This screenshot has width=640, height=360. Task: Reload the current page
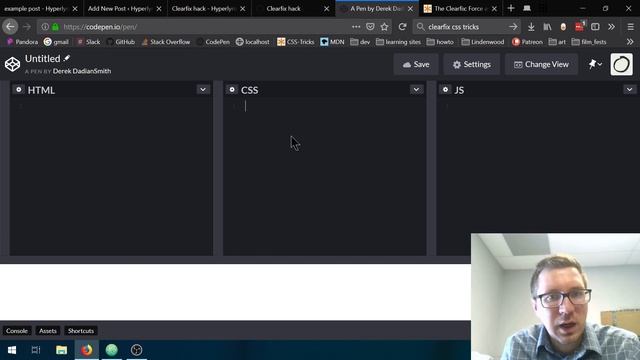pos(402,27)
